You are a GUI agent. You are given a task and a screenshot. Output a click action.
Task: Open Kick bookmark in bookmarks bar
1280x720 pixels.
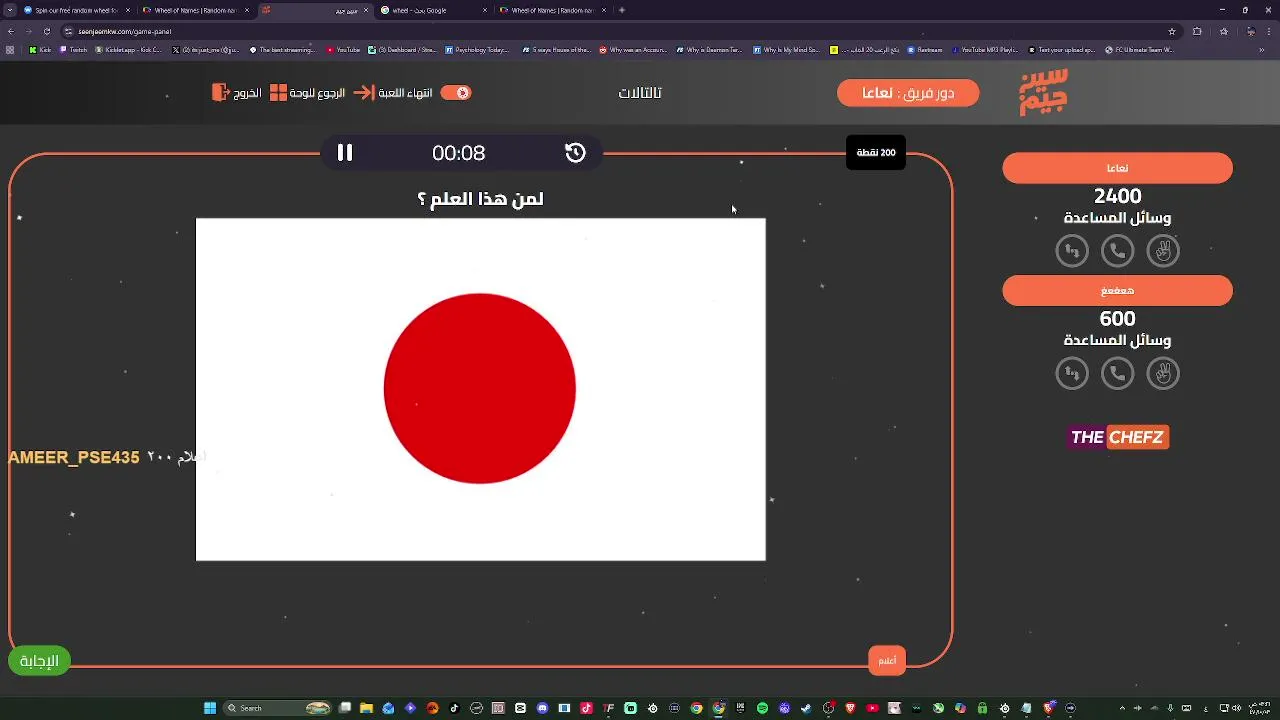pyautogui.click(x=40, y=49)
